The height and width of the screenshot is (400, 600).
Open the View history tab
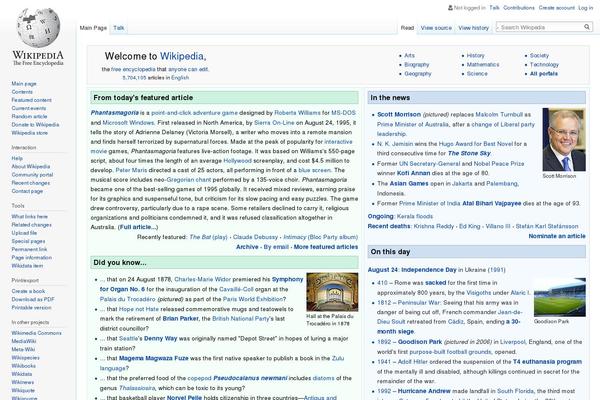[x=474, y=28]
